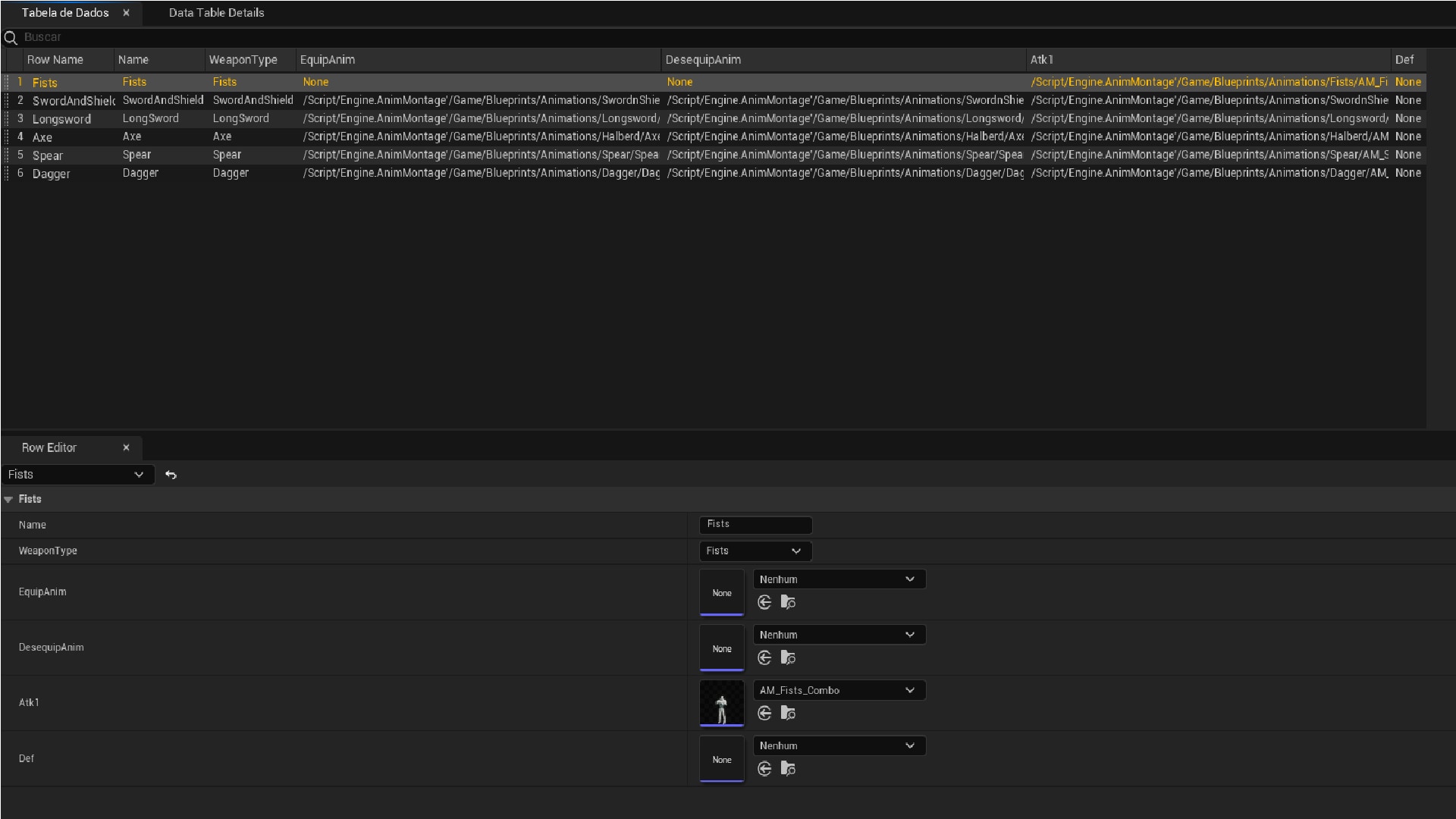This screenshot has height=819, width=1456.
Task: Click the Name field containing Fists
Action: 755,524
